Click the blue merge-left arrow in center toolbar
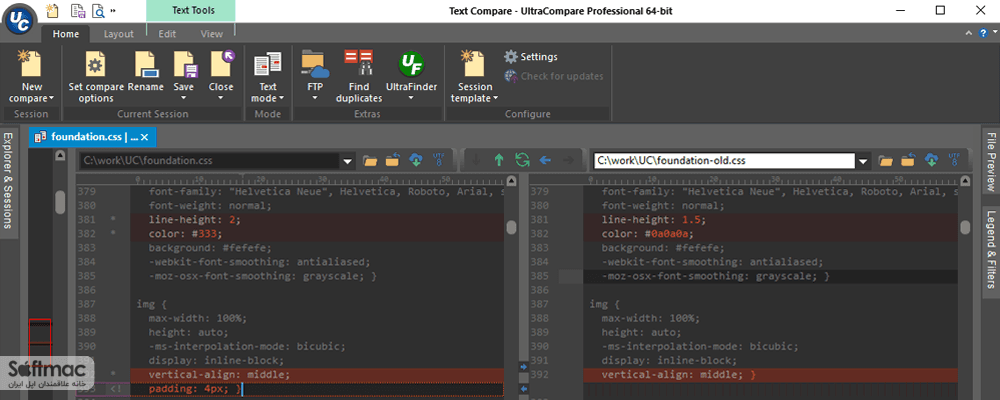This screenshot has width=1000, height=400. (545, 161)
